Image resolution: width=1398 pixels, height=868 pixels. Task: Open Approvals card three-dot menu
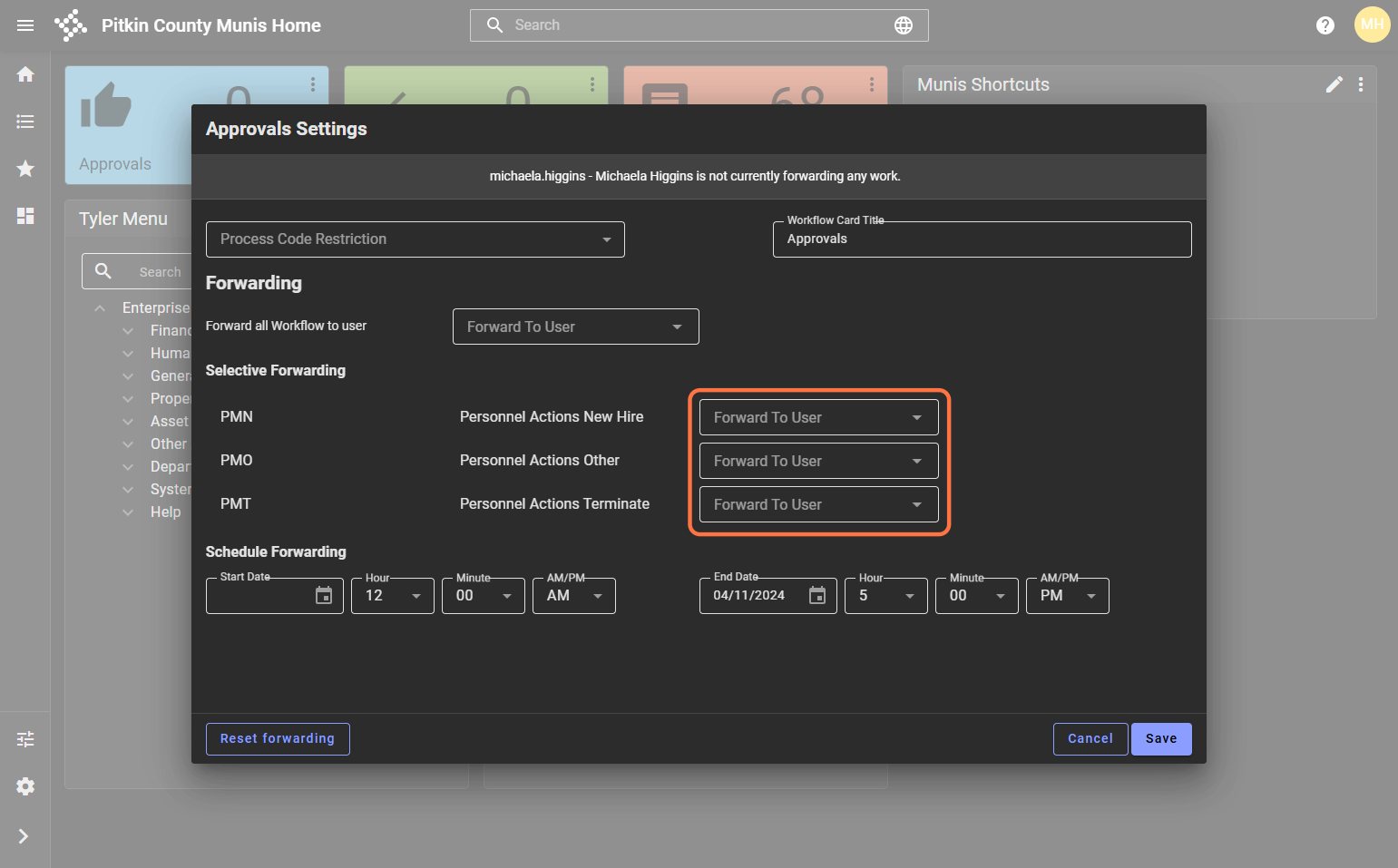click(313, 84)
